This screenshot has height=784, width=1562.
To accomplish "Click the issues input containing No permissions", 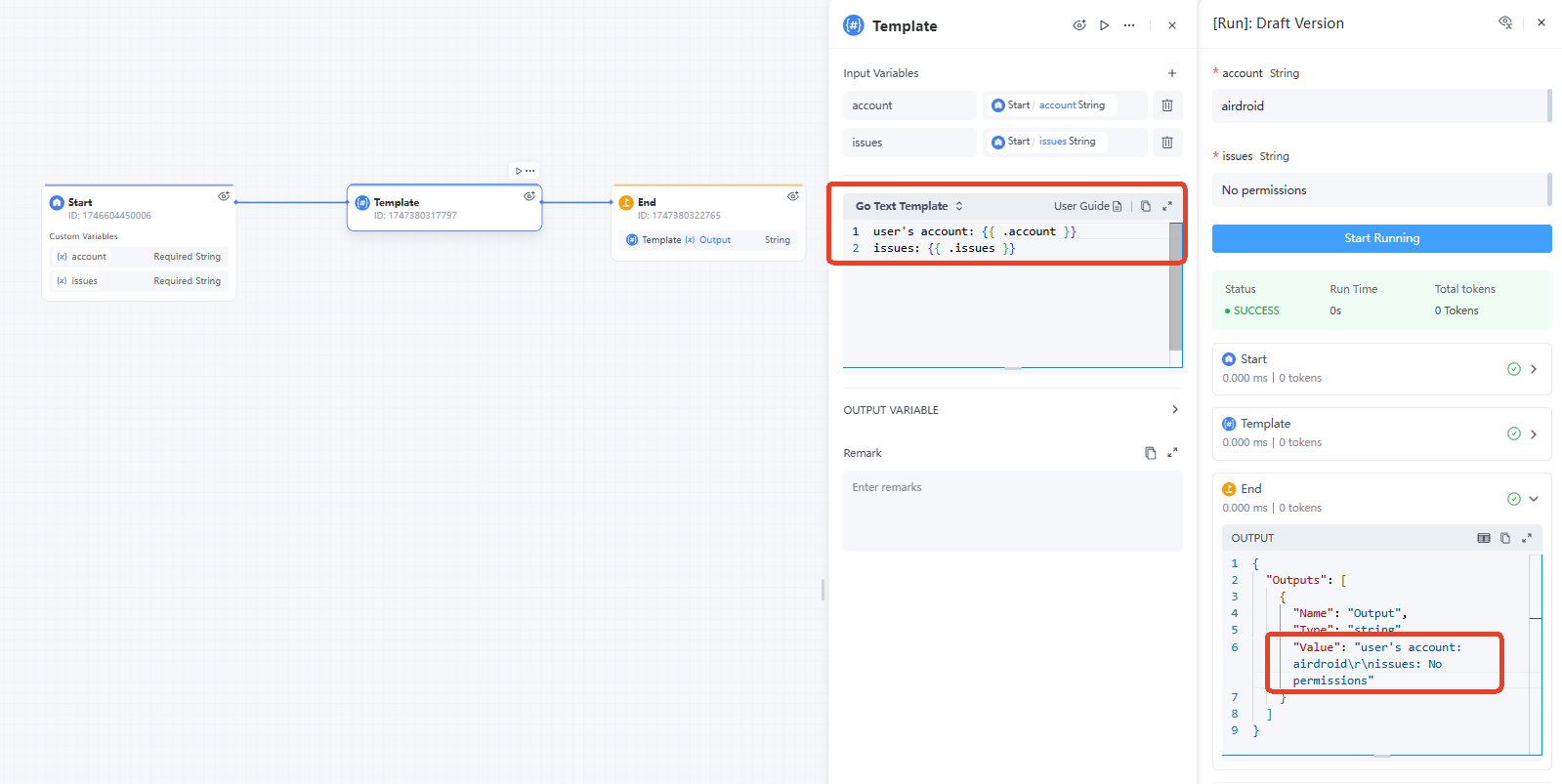I will [x=1381, y=189].
